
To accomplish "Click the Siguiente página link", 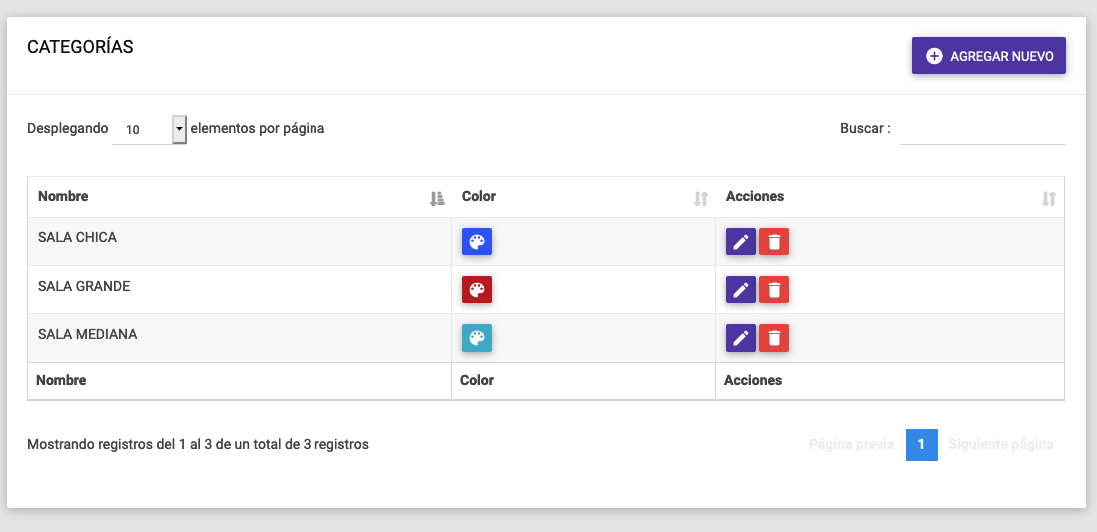I will click(x=1000, y=445).
